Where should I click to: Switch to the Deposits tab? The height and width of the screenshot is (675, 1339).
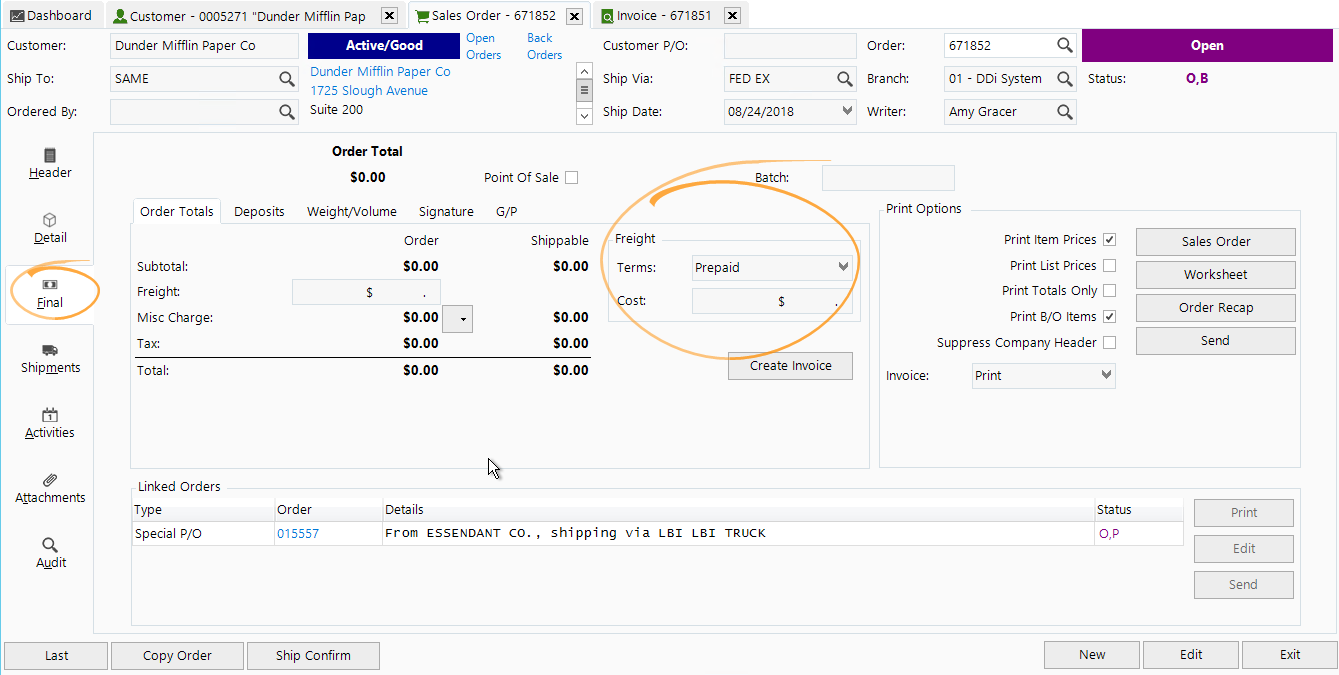tap(259, 211)
